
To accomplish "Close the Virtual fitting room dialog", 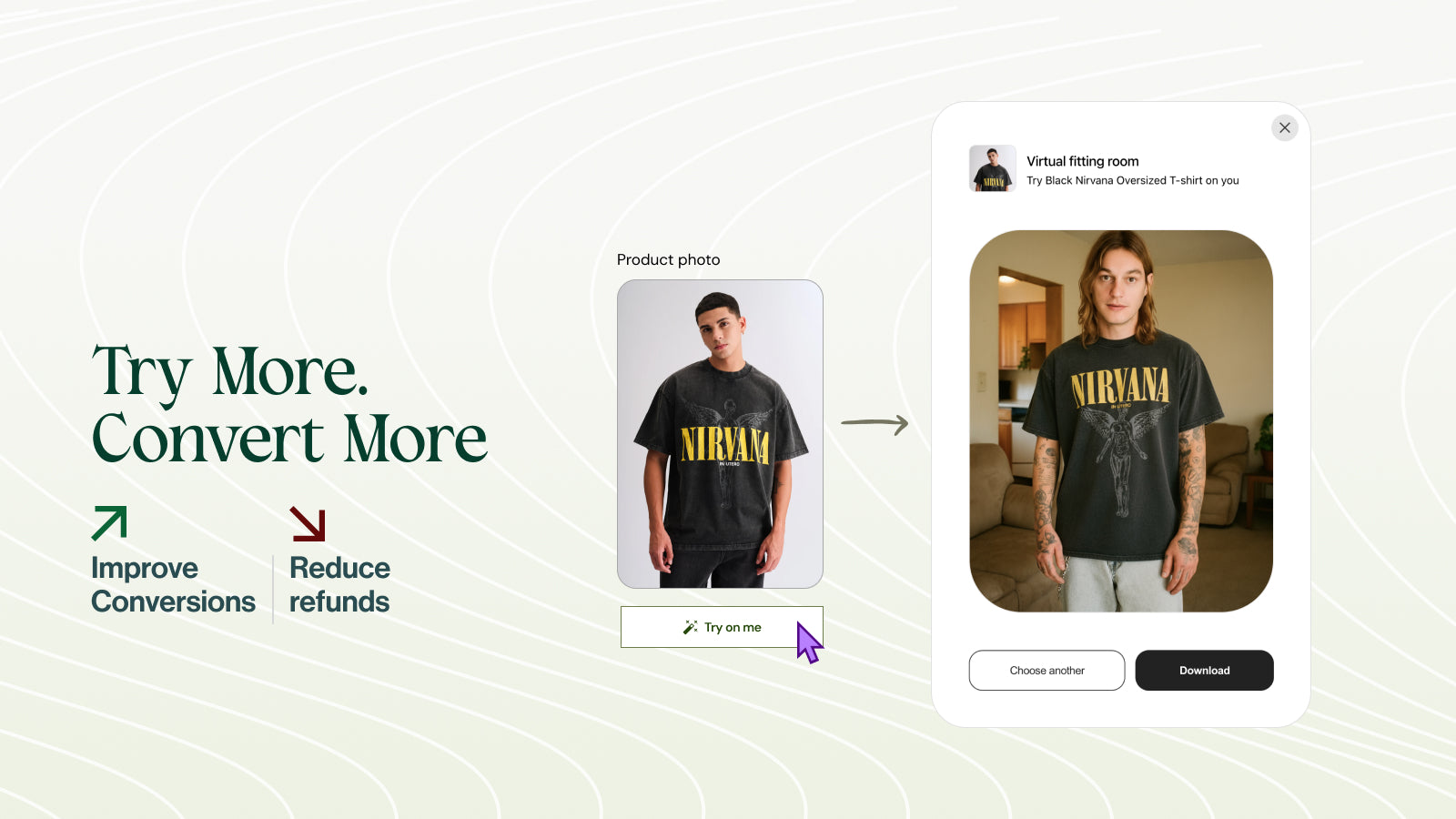I will pyautogui.click(x=1284, y=127).
